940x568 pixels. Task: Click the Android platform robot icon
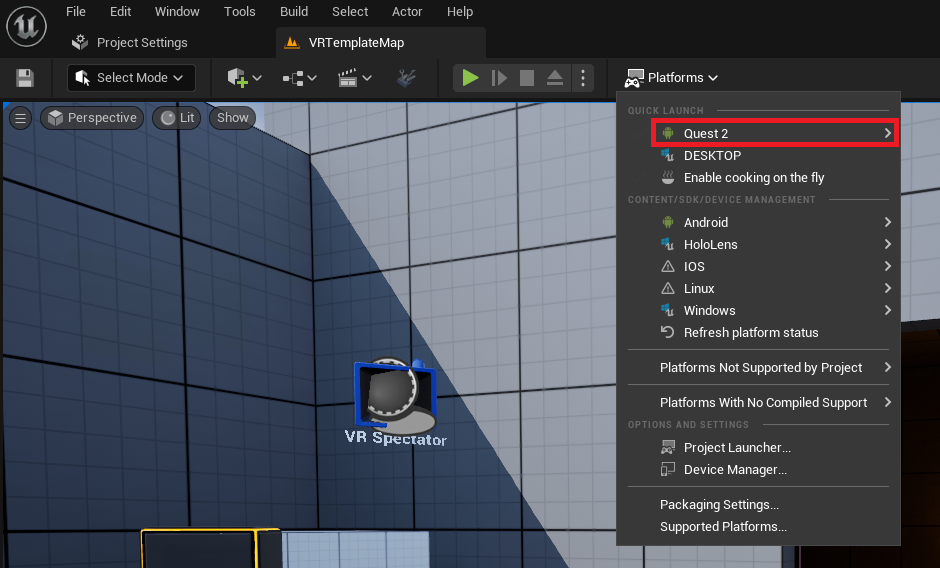click(668, 222)
